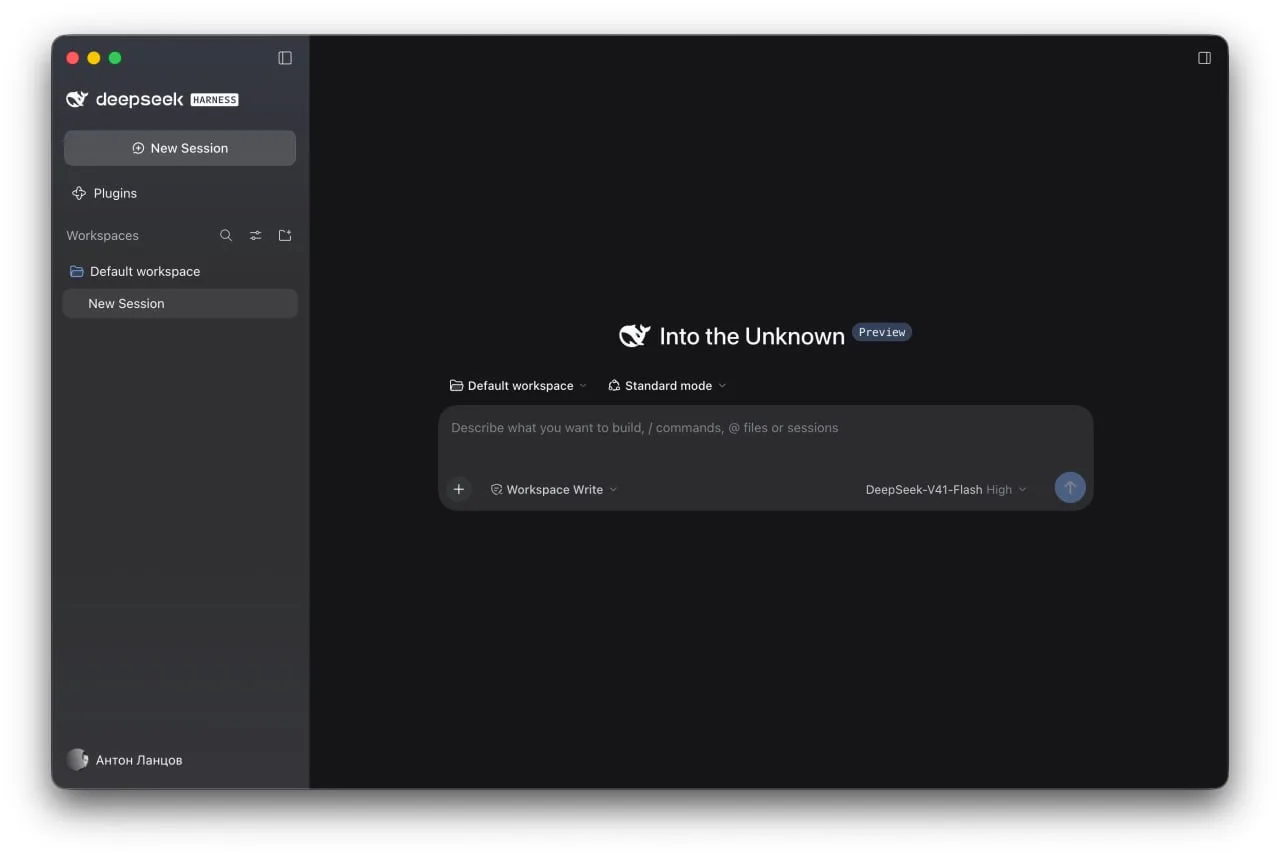The image size is (1280, 857).
Task: Open the Standard mode dropdown
Action: tap(667, 386)
